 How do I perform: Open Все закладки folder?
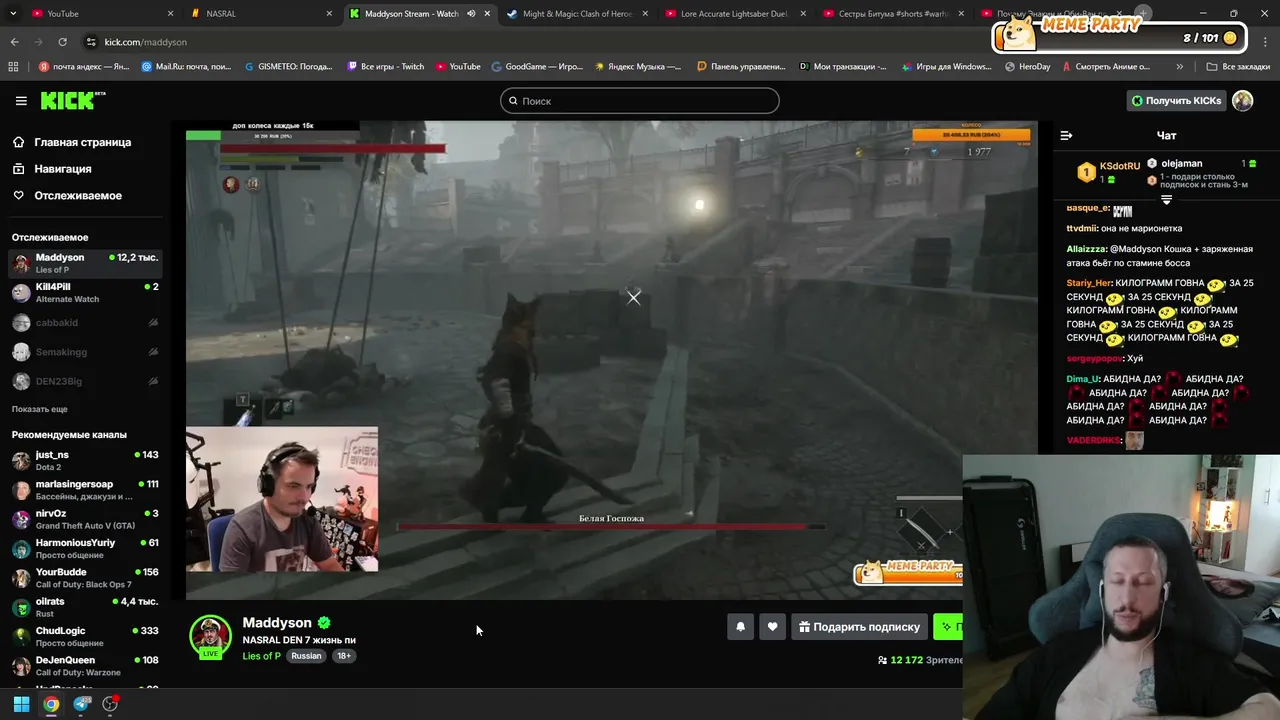click(x=1238, y=67)
